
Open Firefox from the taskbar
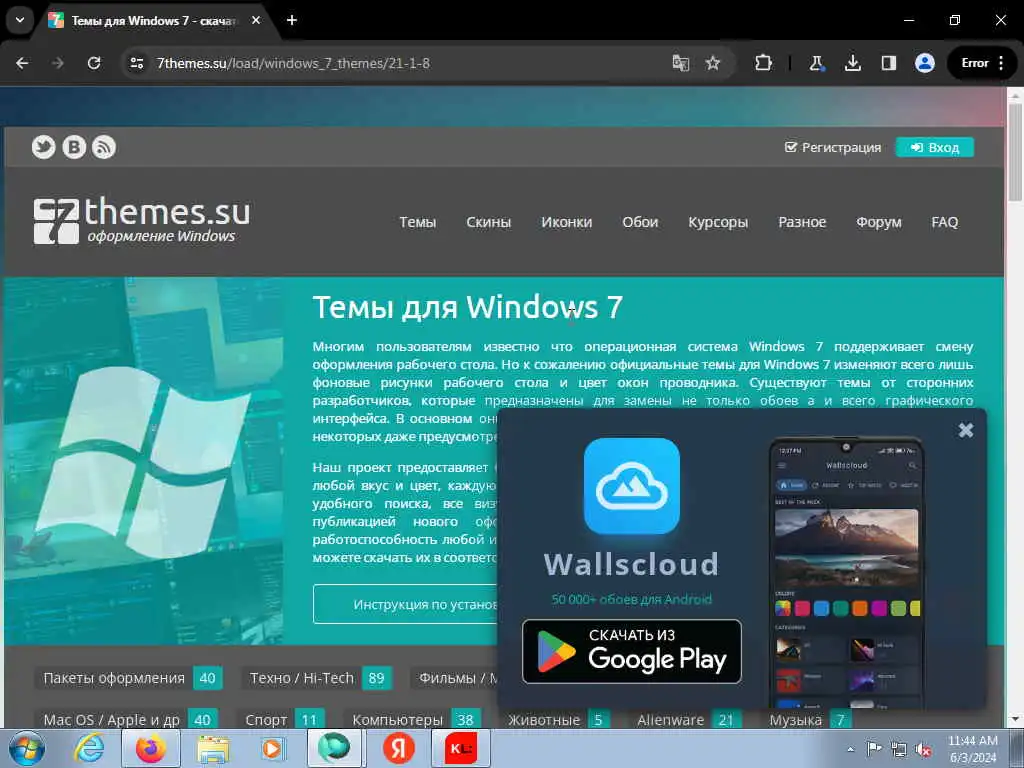pyautogui.click(x=151, y=748)
